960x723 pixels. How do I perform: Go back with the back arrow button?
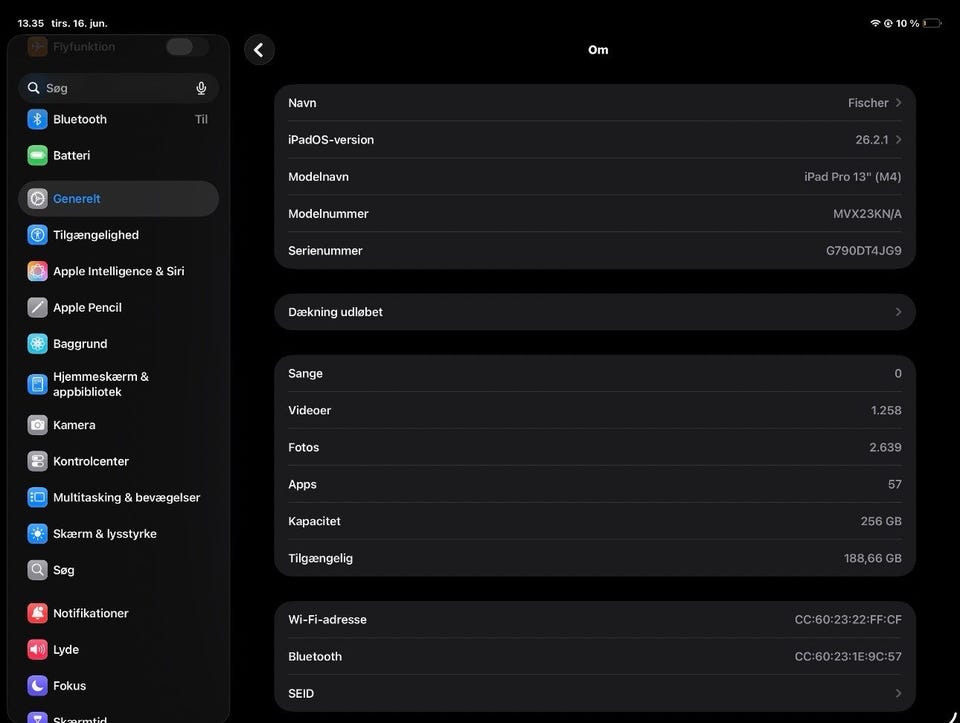pyautogui.click(x=259, y=50)
